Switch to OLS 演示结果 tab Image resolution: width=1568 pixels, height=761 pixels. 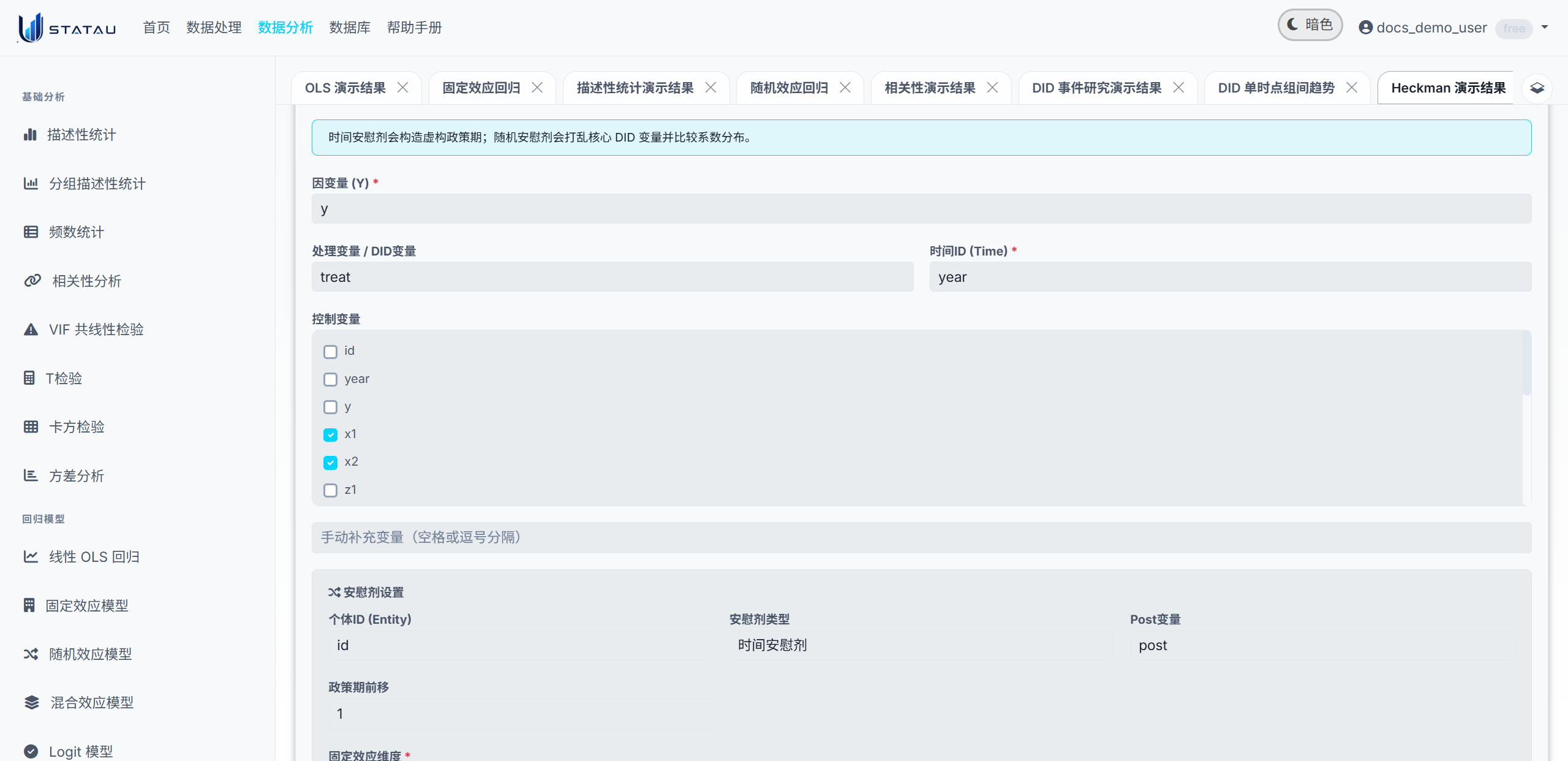click(345, 88)
